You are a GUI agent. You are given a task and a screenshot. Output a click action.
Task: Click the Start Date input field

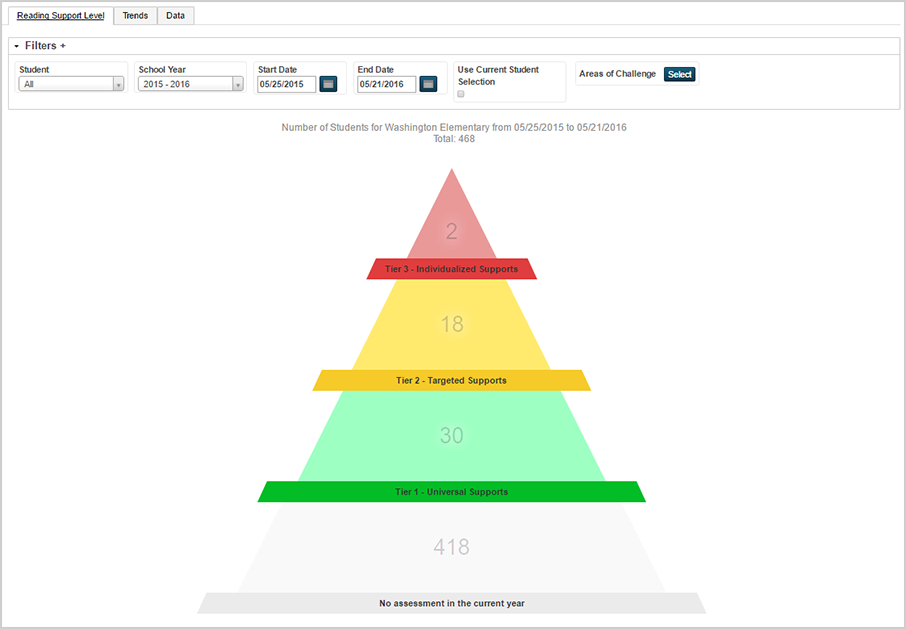pos(286,84)
